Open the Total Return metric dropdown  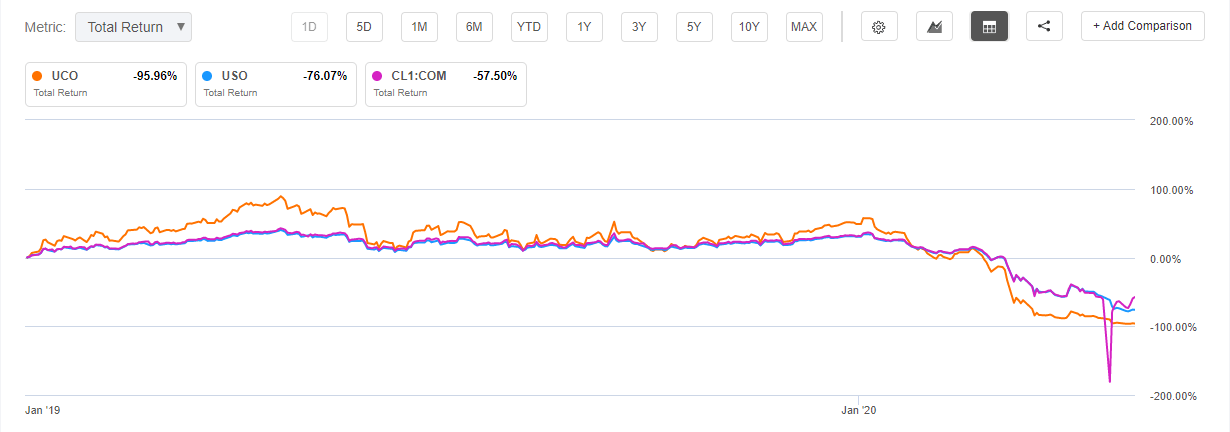[x=133, y=27]
